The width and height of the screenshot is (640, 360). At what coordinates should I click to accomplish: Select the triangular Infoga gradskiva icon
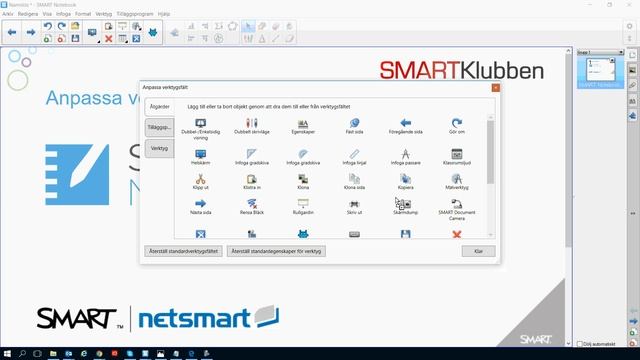coord(251,154)
